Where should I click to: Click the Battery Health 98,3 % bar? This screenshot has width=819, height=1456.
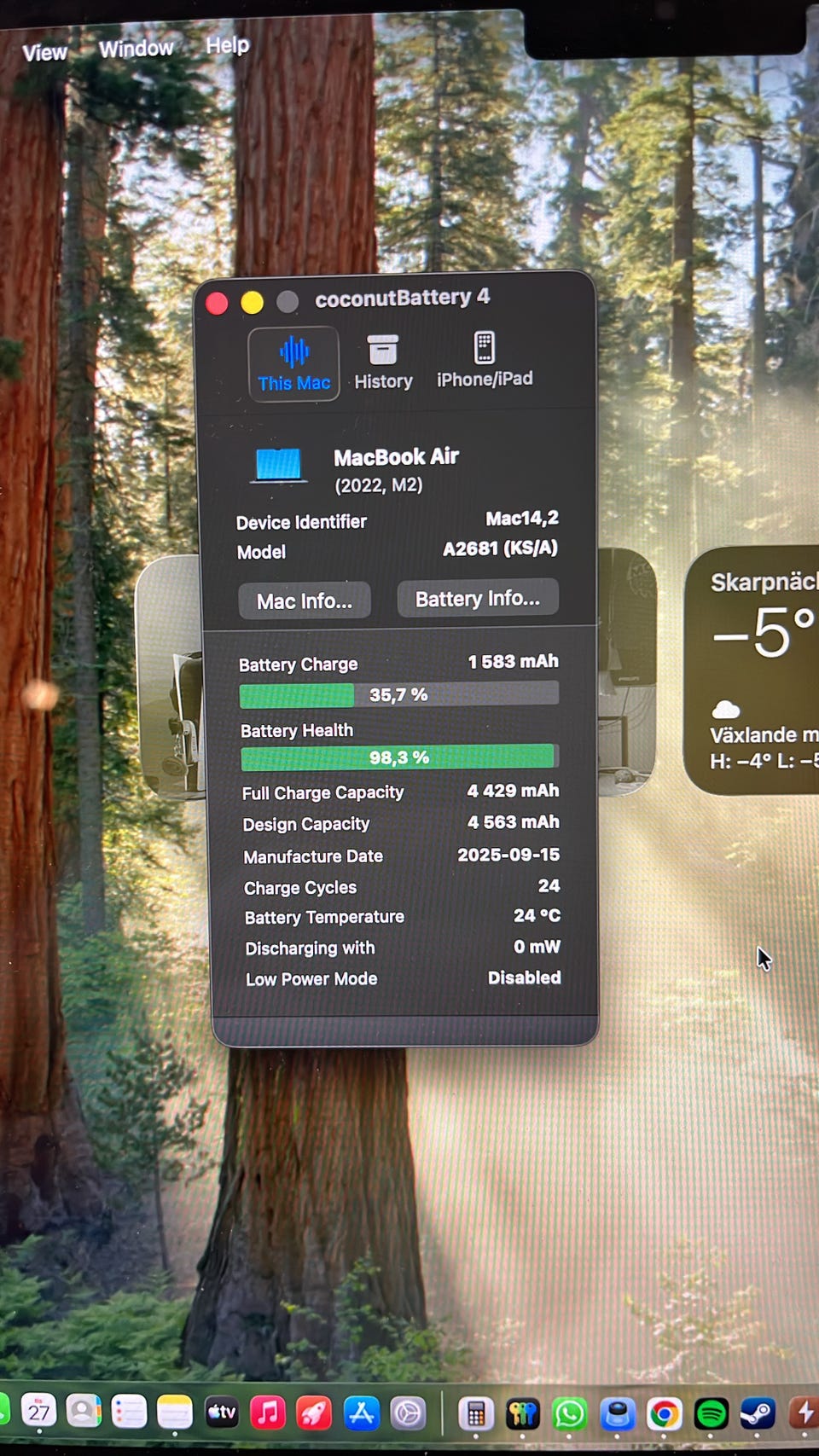(399, 757)
